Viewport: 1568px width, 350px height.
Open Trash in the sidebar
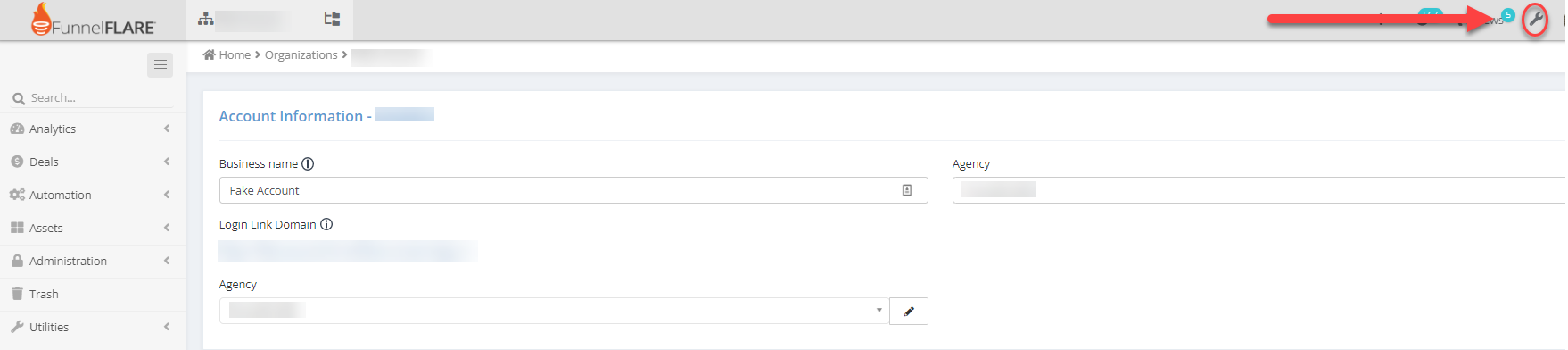[93, 294]
